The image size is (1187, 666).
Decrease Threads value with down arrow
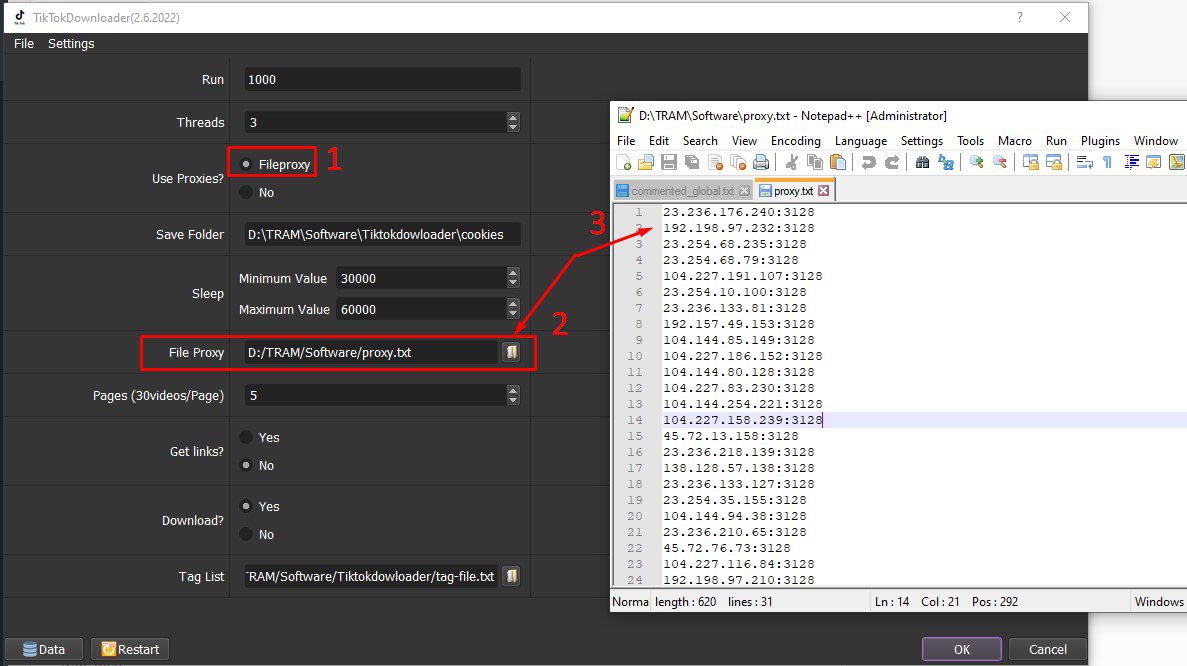pyautogui.click(x=513, y=126)
